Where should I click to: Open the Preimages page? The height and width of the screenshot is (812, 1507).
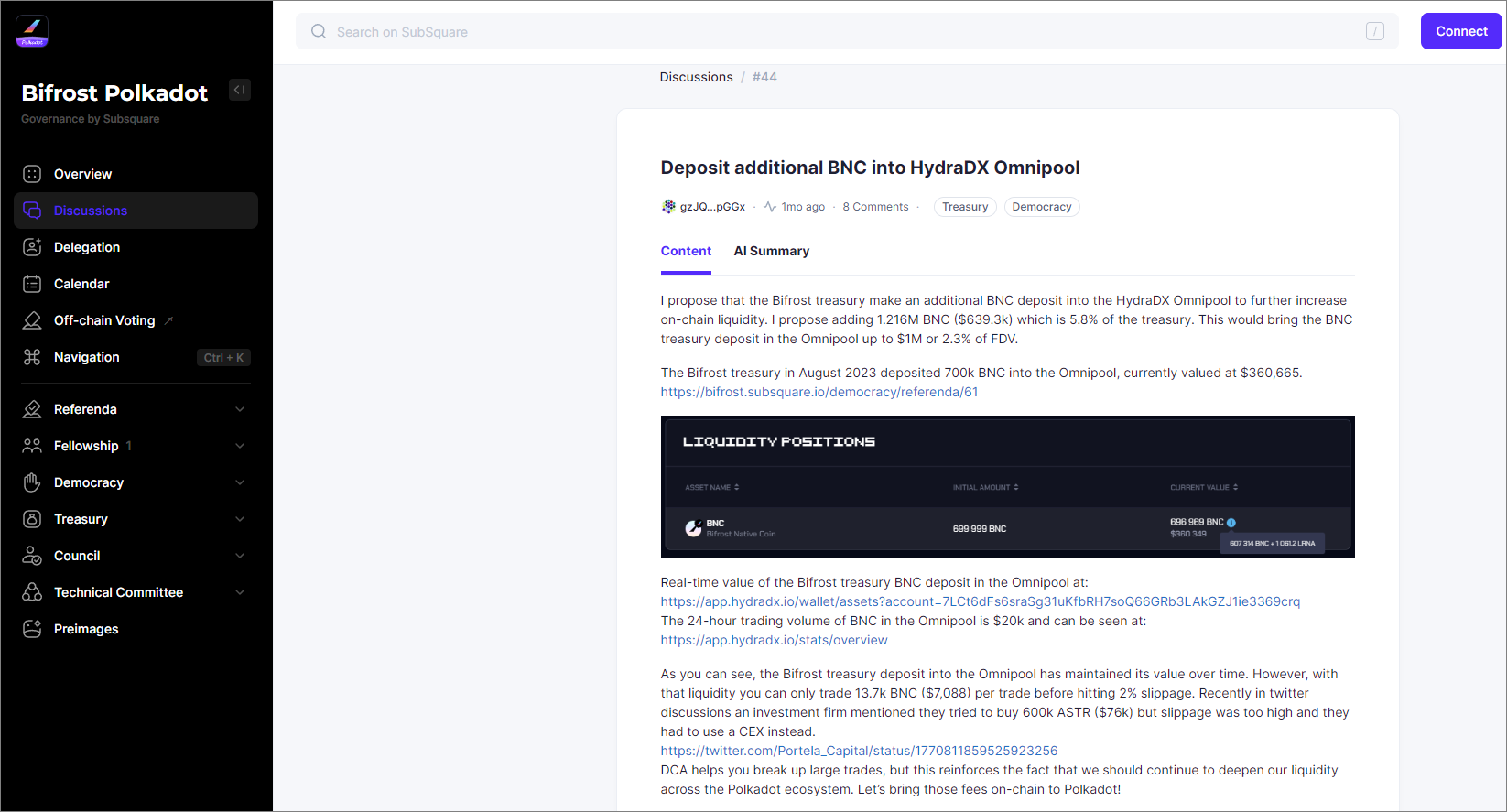click(x=136, y=629)
